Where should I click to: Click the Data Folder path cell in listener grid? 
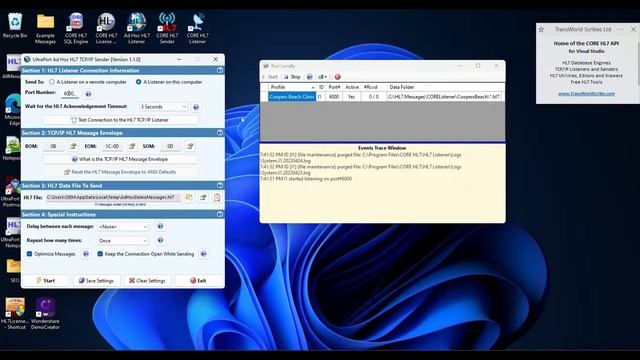(444, 97)
